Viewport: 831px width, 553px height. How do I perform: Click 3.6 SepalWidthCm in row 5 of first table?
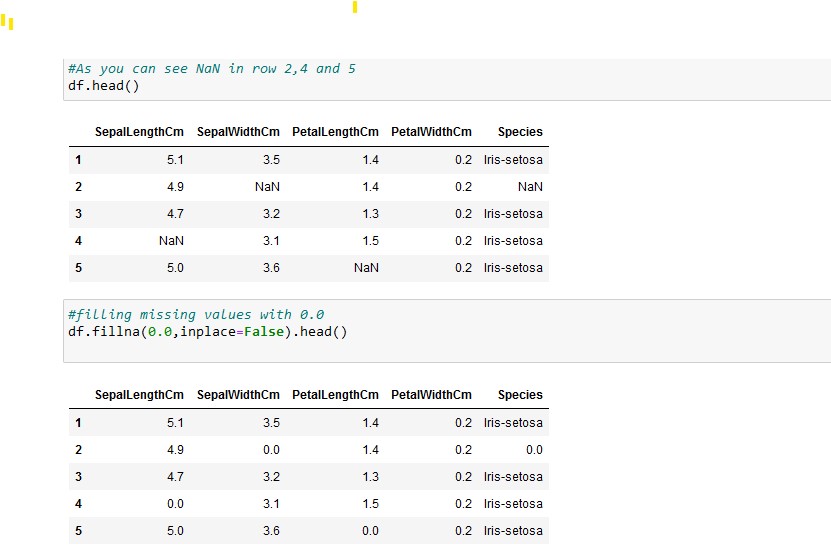pos(271,268)
